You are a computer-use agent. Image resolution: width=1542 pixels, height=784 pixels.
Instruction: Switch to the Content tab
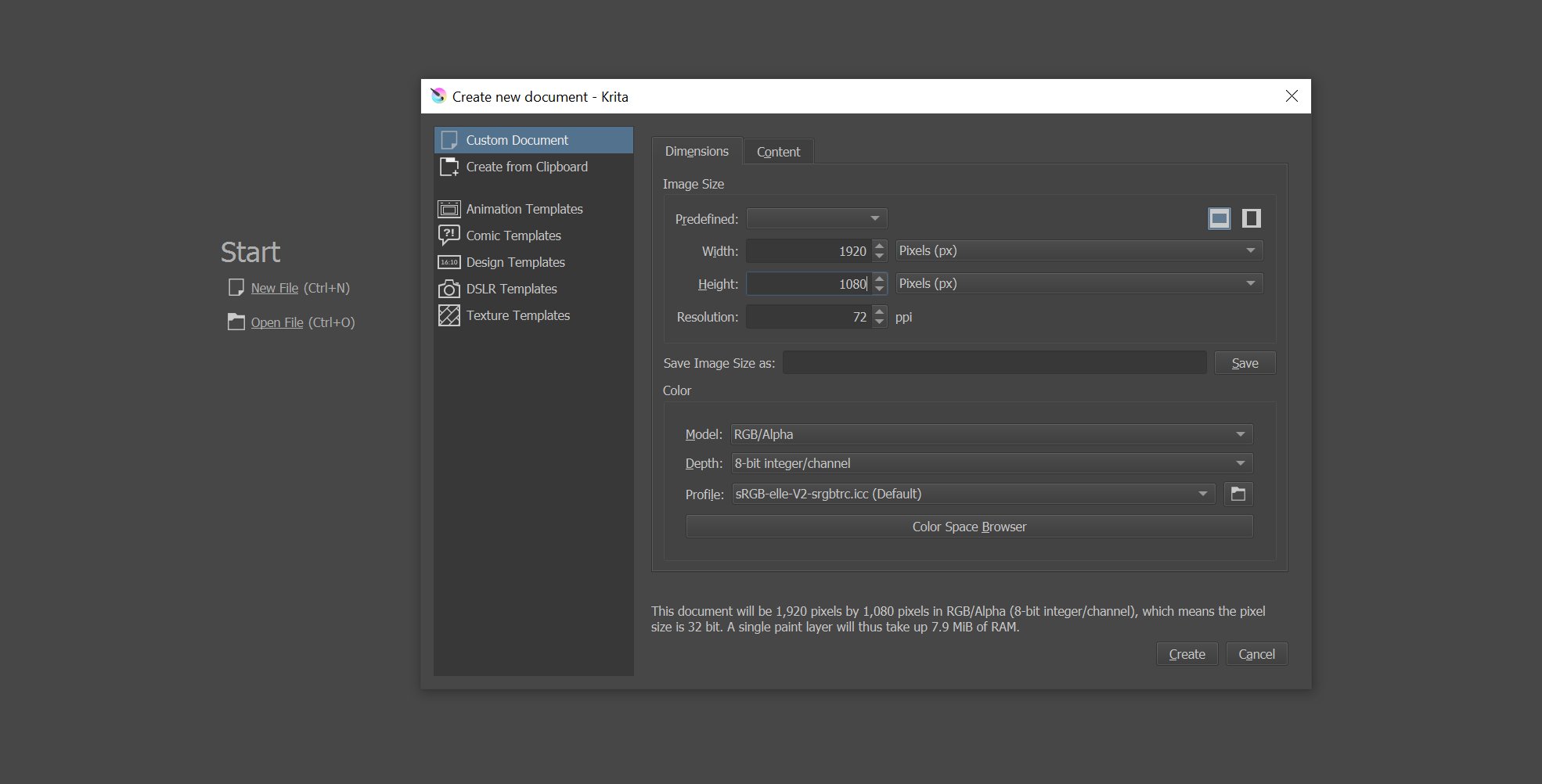(778, 152)
